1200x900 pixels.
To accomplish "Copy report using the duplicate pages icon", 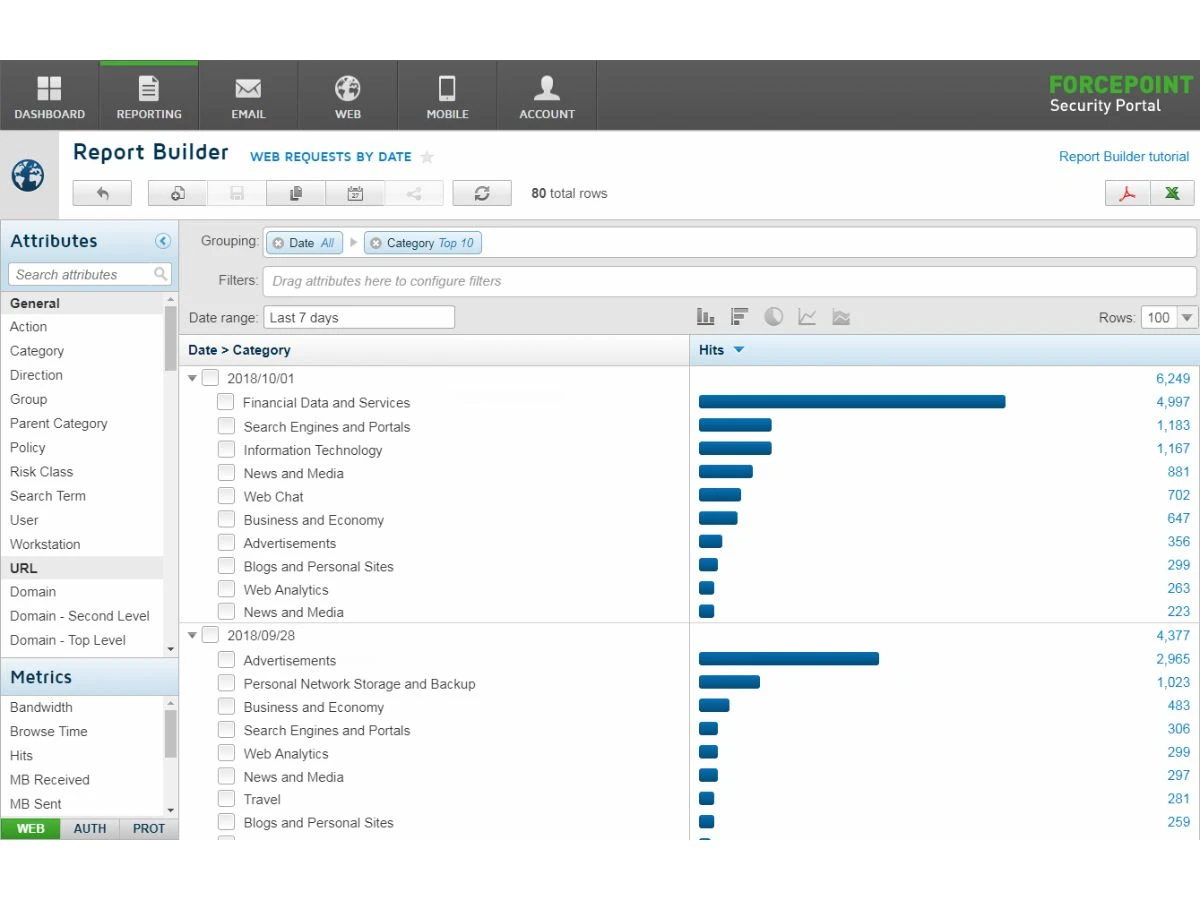I will 296,193.
